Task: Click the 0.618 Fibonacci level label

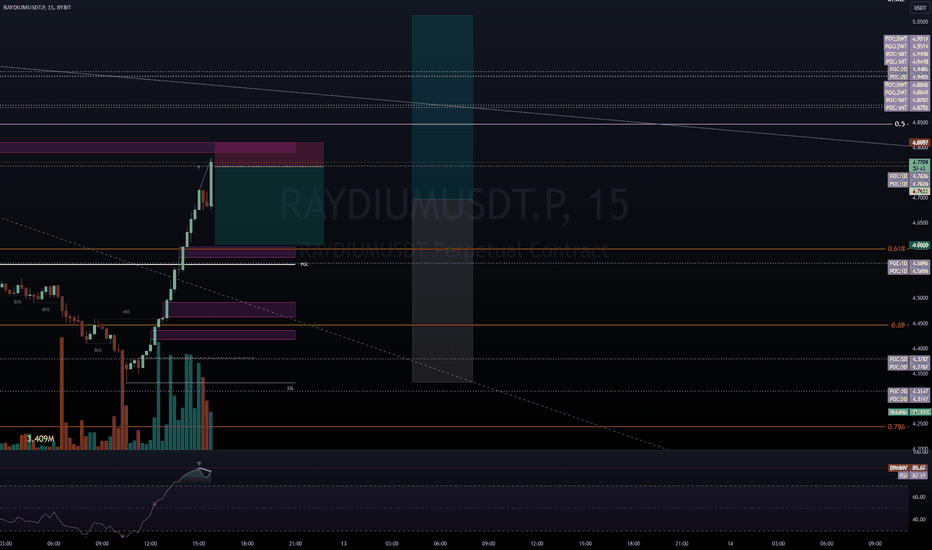Action: pyautogui.click(x=896, y=249)
